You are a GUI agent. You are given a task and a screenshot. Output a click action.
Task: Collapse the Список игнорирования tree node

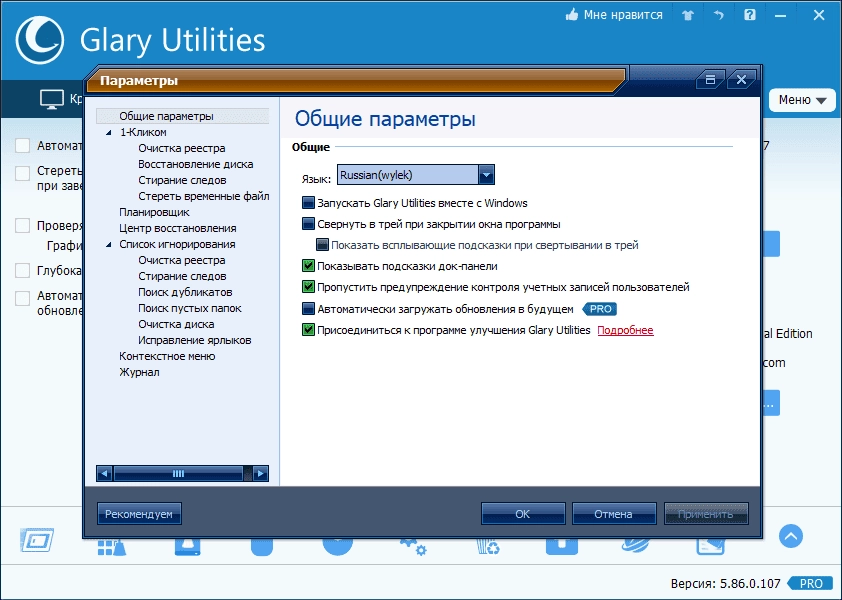(109, 244)
